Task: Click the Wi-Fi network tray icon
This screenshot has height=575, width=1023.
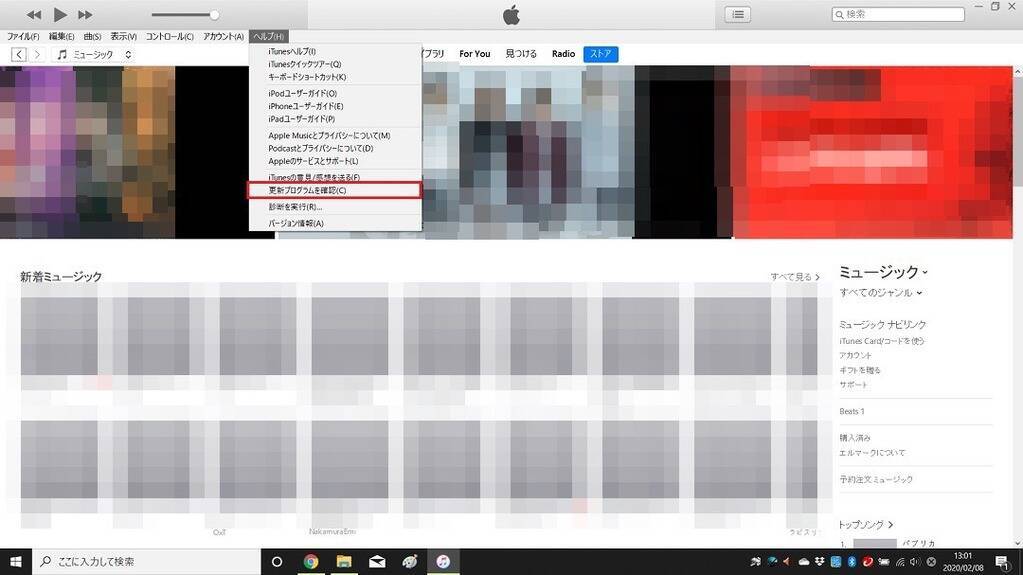Action: pyautogui.click(x=900, y=561)
